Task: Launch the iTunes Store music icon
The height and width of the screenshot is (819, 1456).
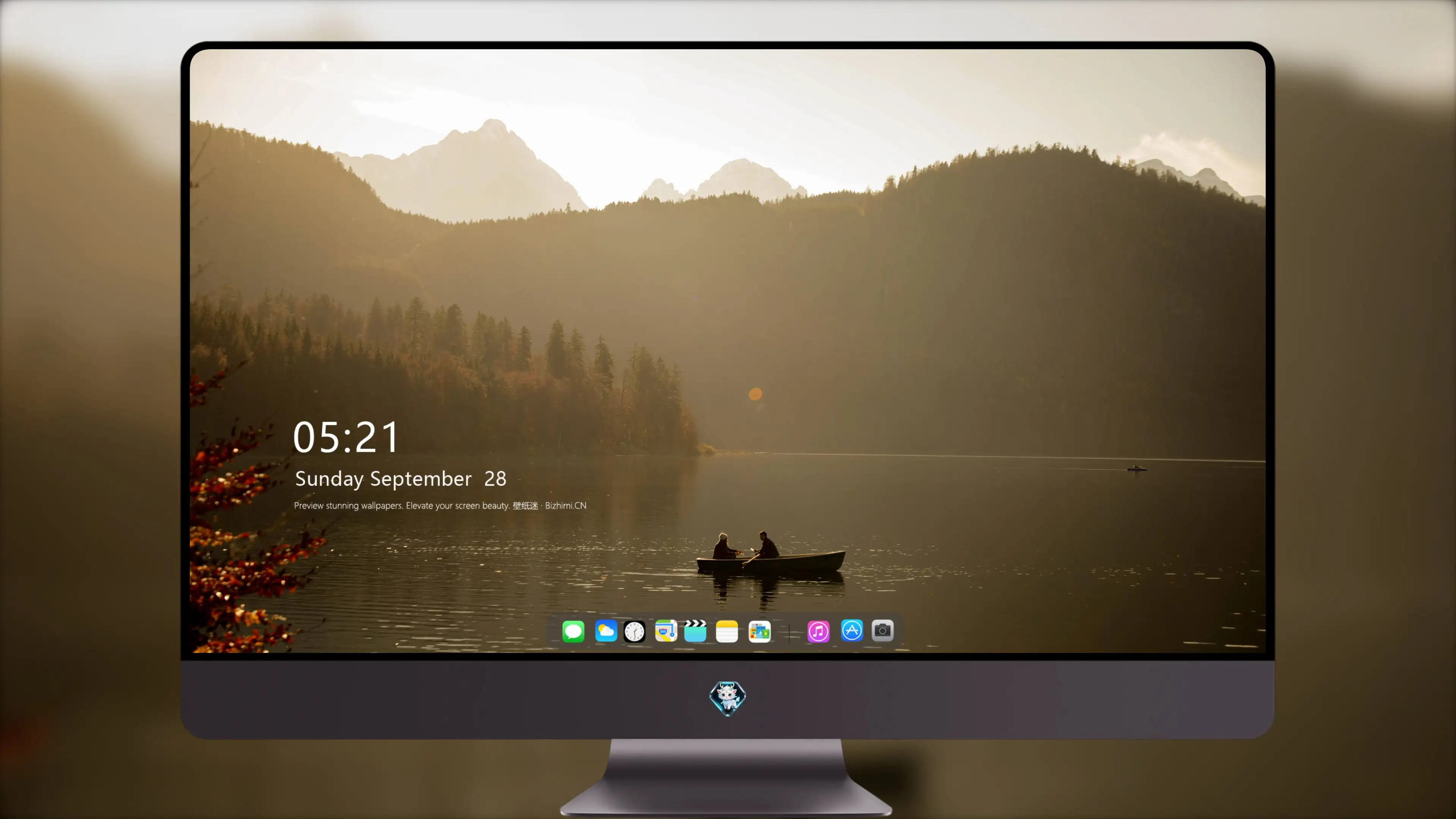Action: click(819, 631)
